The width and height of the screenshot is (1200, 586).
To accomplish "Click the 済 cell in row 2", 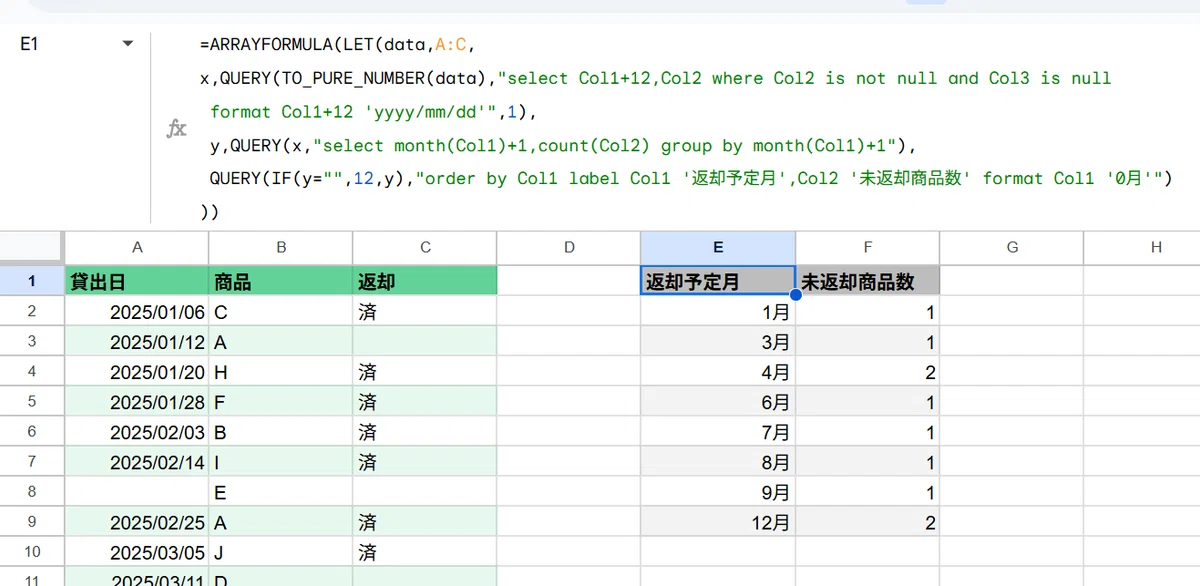I will point(425,311).
